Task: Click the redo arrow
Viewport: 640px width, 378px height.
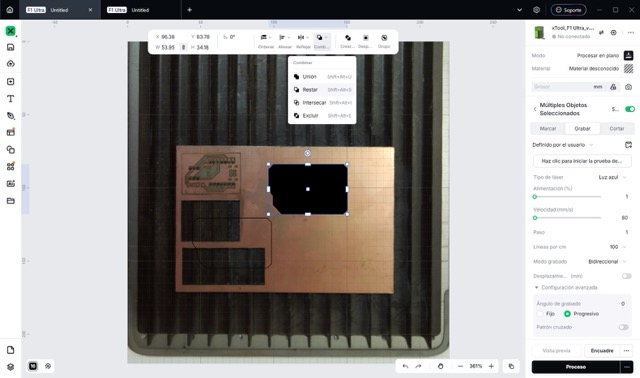Action: point(418,366)
